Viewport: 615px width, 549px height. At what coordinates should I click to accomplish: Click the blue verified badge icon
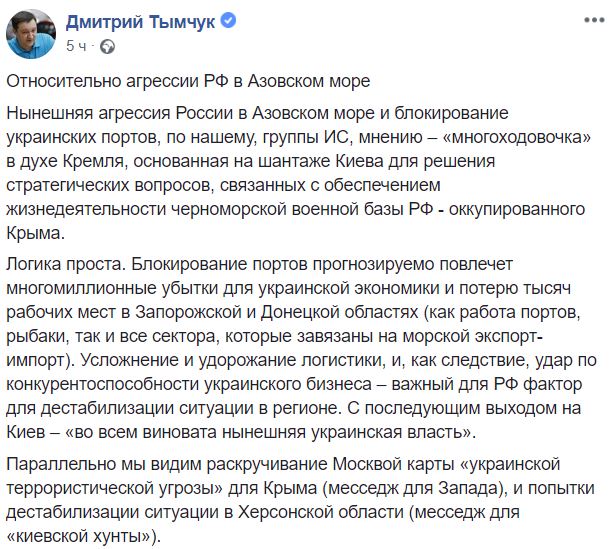(x=228, y=20)
